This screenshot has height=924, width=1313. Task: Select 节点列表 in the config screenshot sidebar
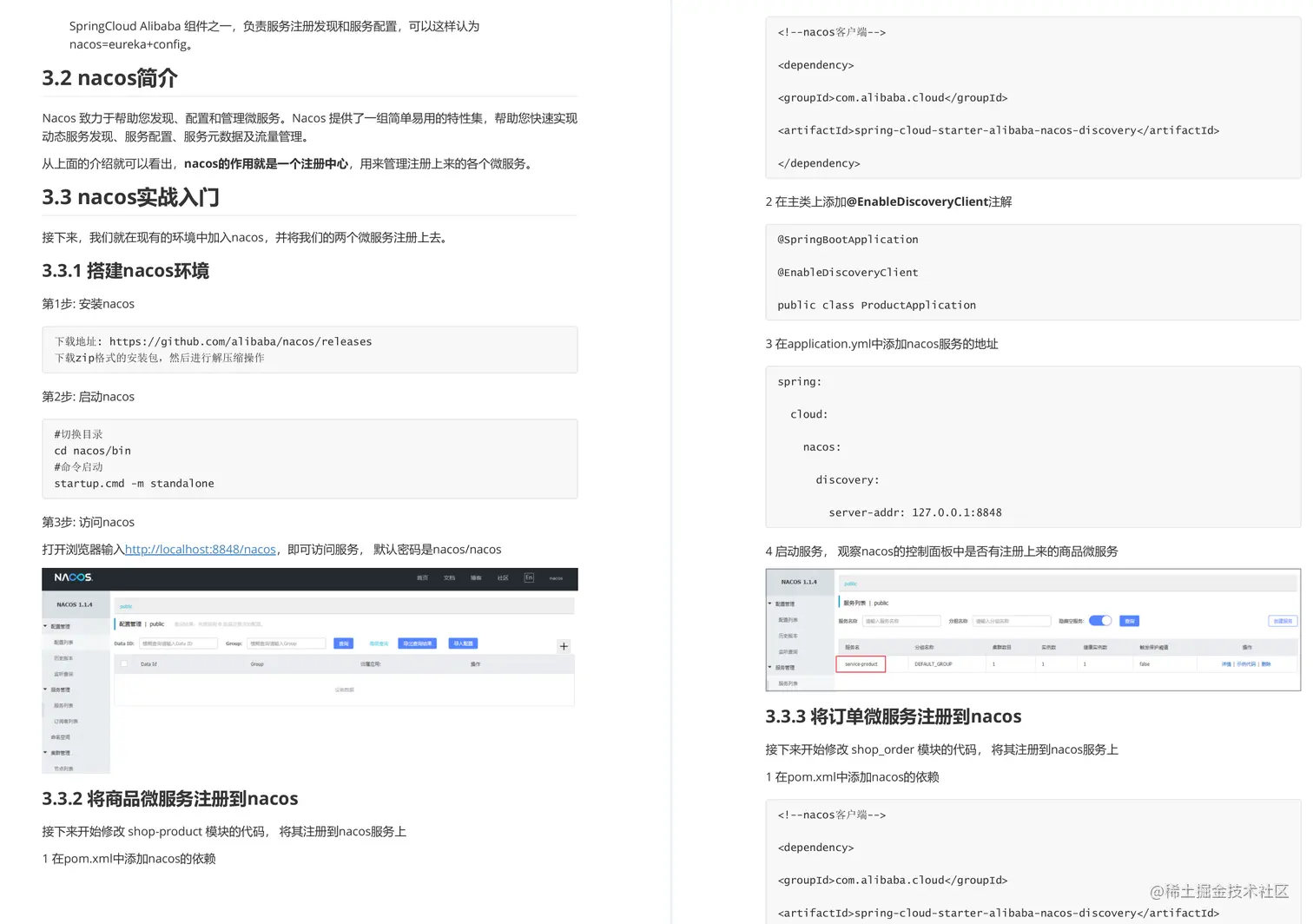pyautogui.click(x=63, y=769)
